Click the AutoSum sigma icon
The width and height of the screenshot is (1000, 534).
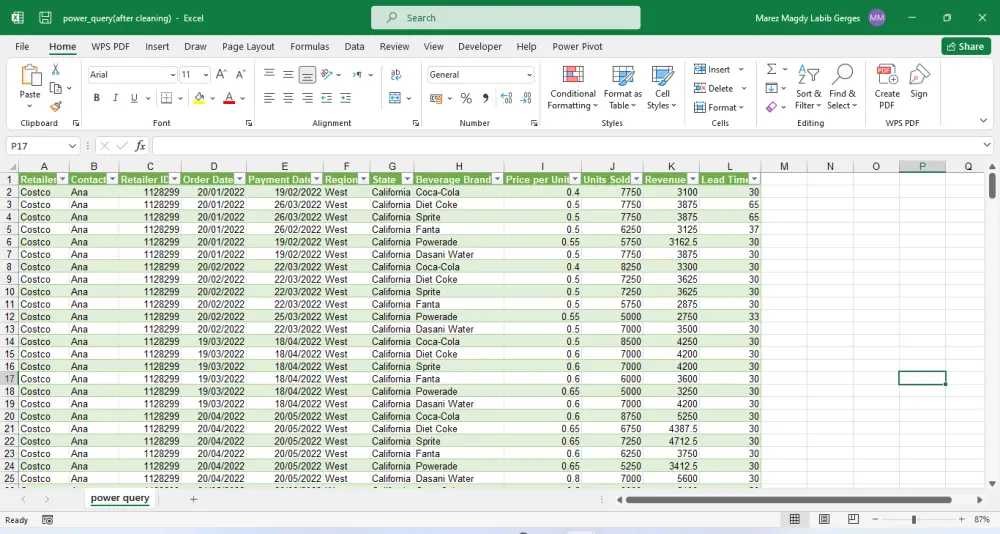[772, 69]
